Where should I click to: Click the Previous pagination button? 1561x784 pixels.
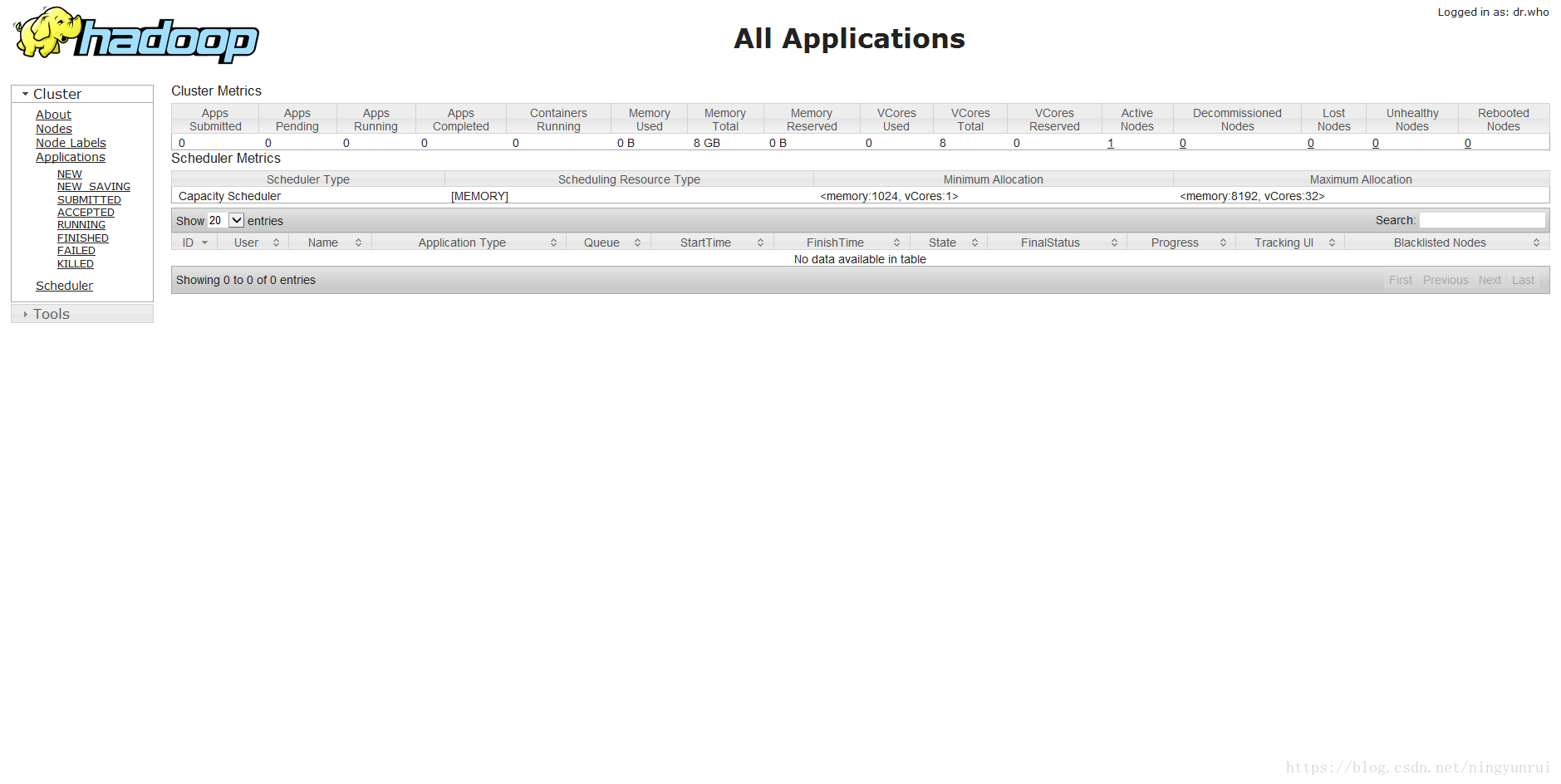[x=1446, y=280]
